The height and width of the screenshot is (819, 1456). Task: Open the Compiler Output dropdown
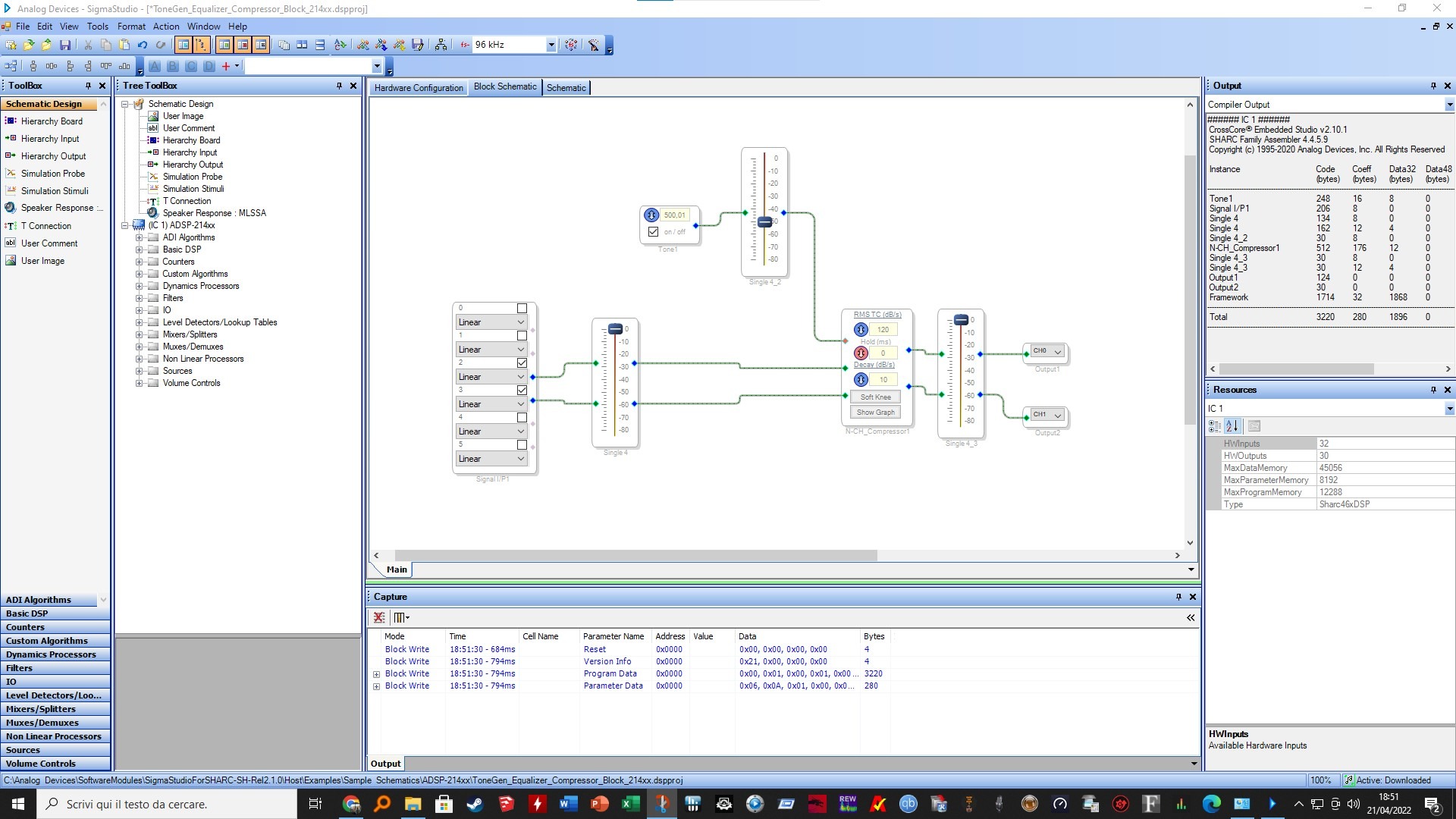pos(1449,105)
